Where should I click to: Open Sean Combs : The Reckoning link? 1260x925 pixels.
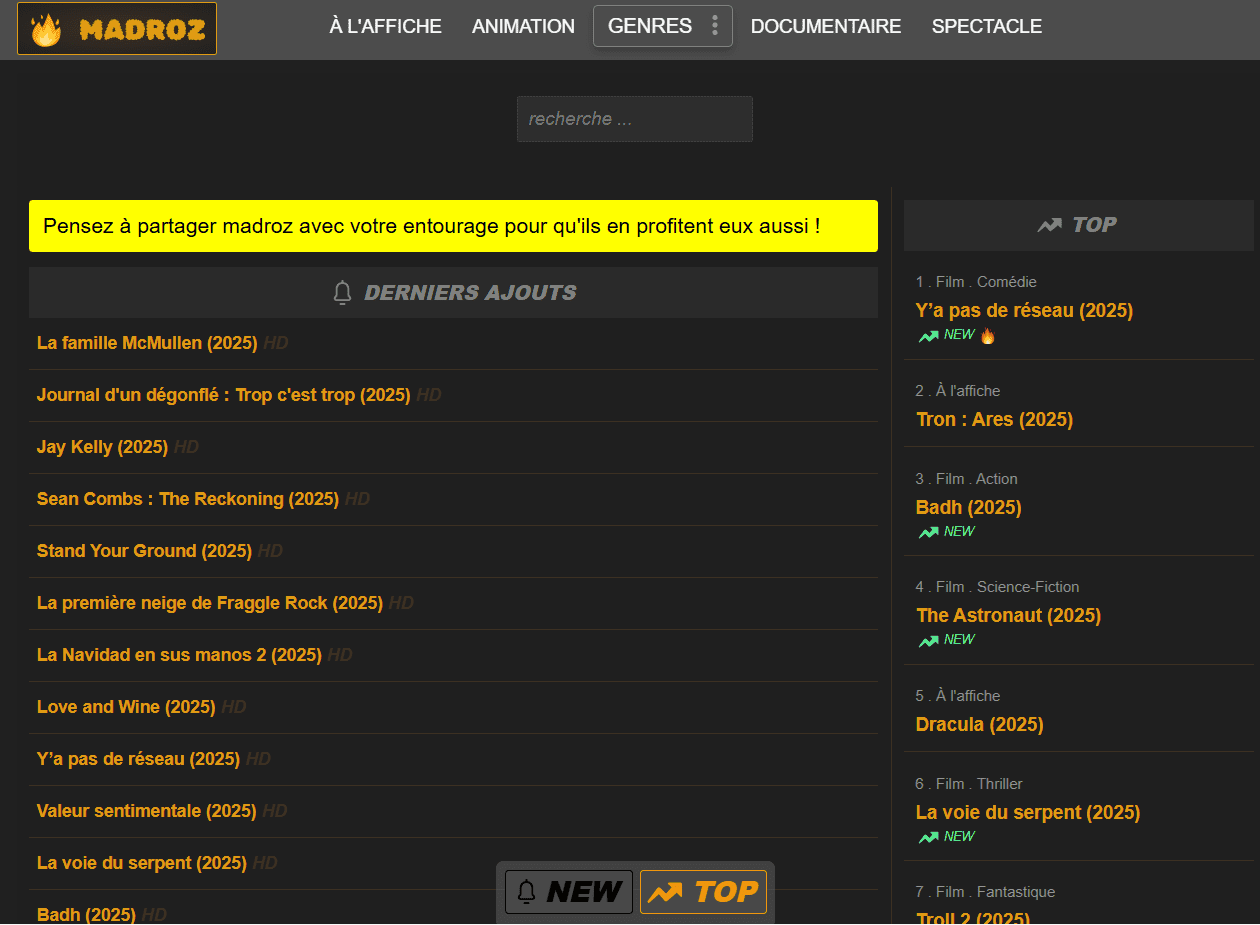point(187,499)
